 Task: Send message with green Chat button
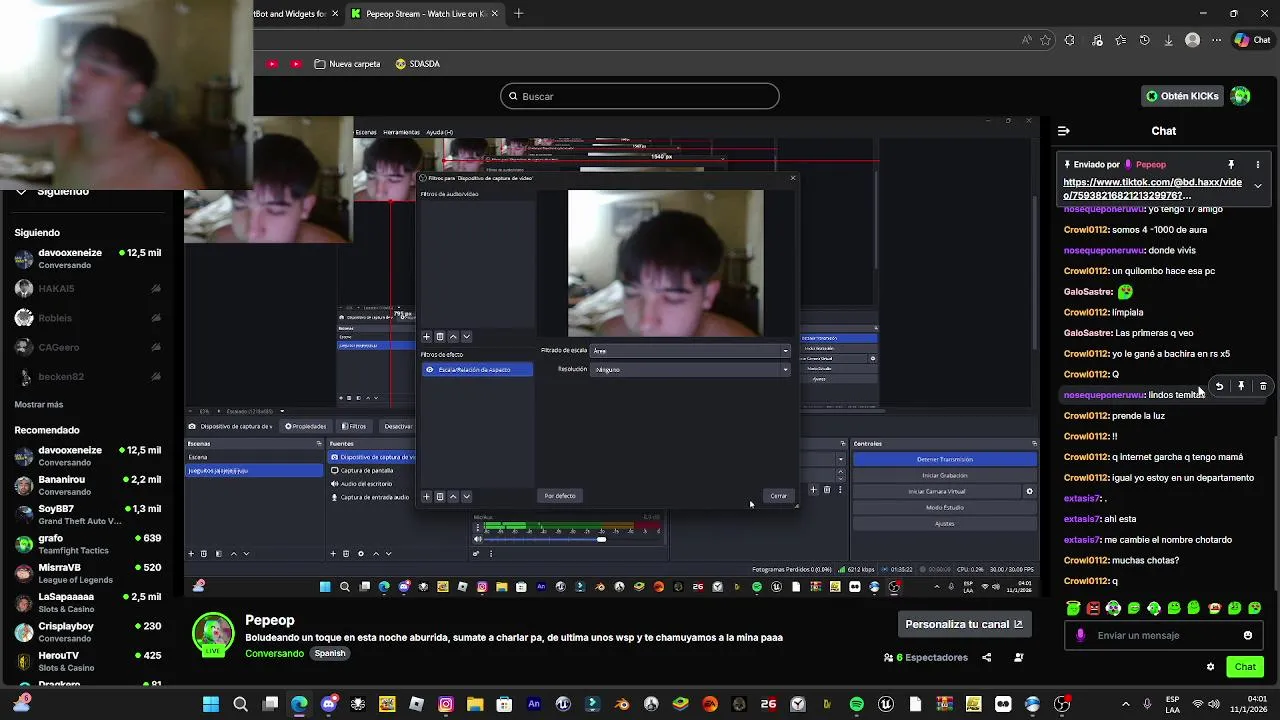pos(1245,667)
